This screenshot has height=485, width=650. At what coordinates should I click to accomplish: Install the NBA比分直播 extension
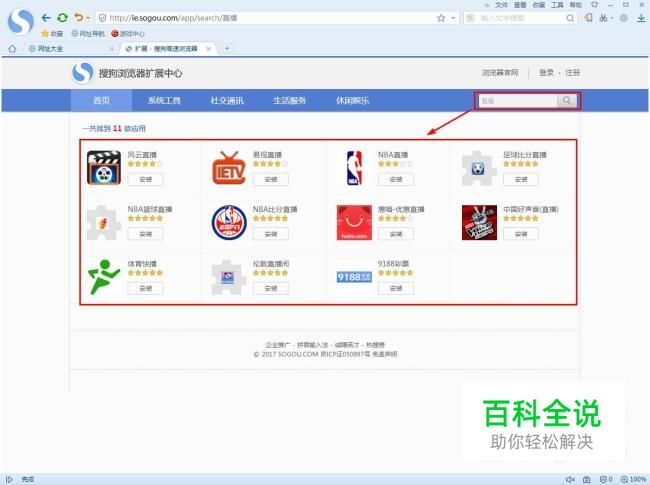pyautogui.click(x=271, y=234)
